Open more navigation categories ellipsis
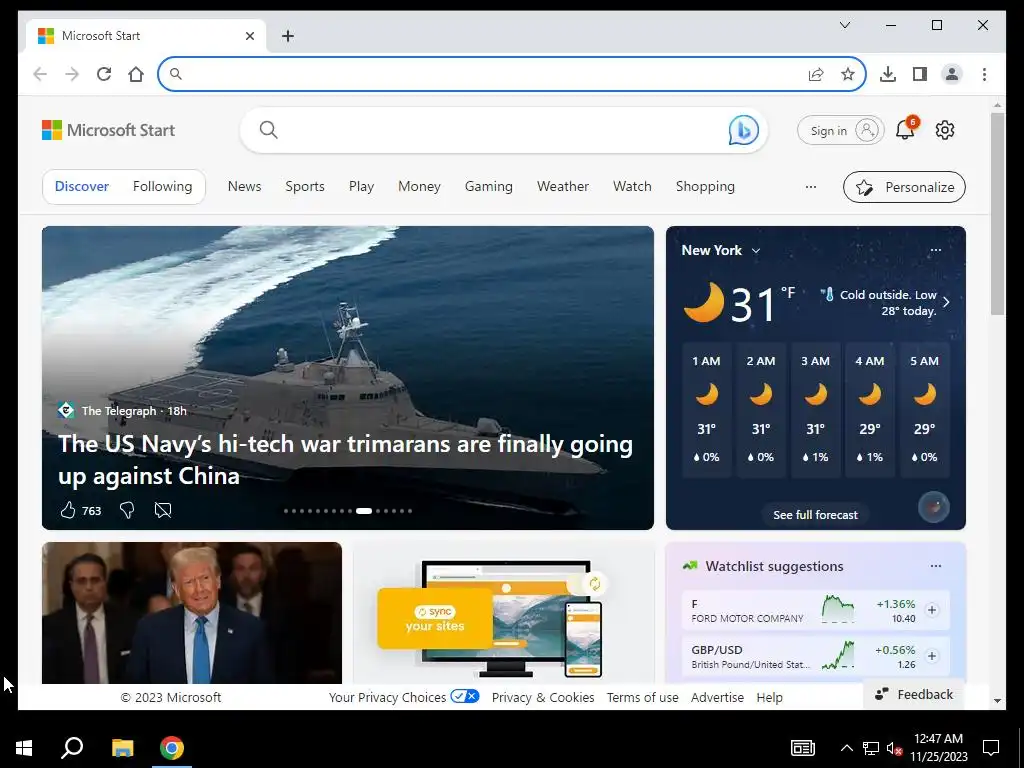The height and width of the screenshot is (768, 1024). click(810, 187)
